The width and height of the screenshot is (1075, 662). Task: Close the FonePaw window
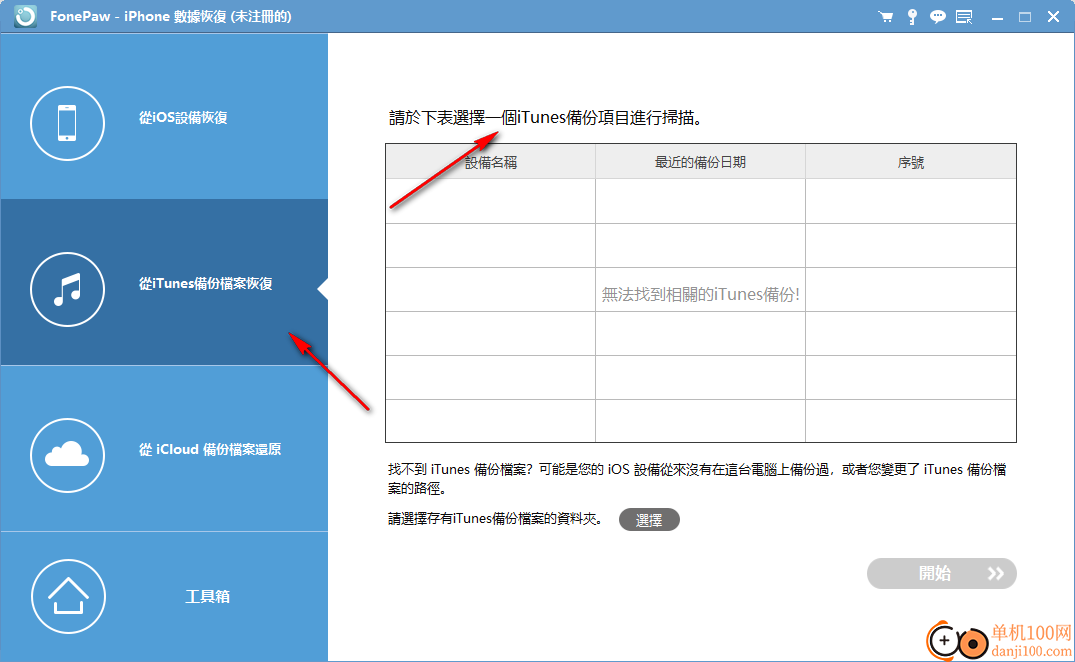click(x=1054, y=17)
